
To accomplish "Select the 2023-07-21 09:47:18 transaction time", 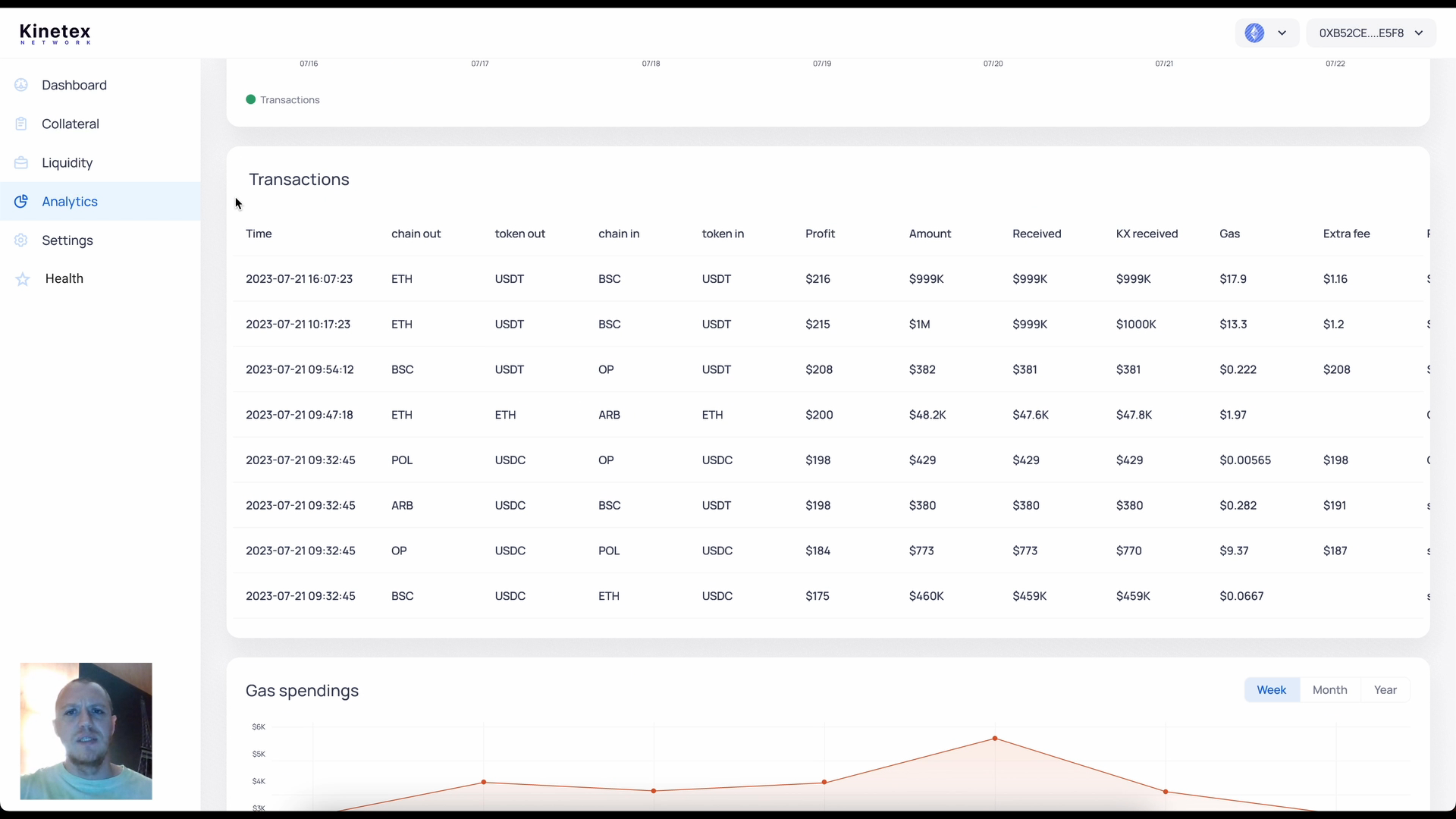I will [300, 415].
